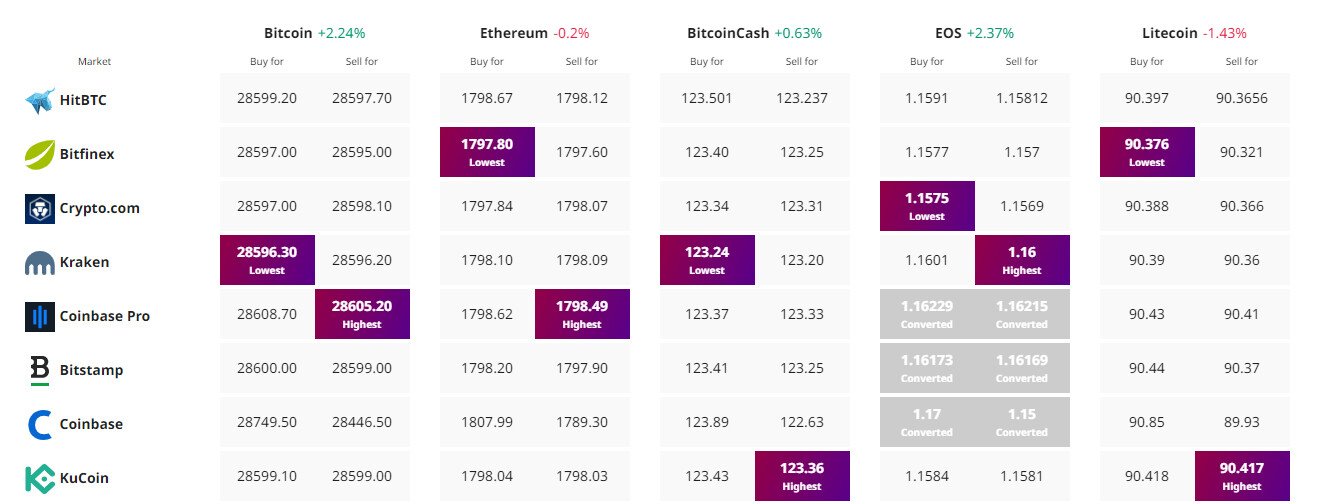Open the Bitstamp market name link
This screenshot has width=1317, height=504.
click(x=91, y=370)
